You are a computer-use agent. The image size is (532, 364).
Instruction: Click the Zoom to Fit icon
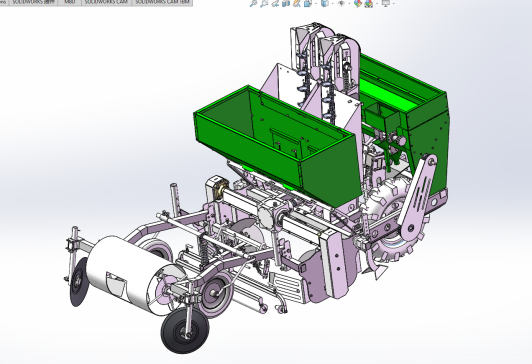point(253,3)
